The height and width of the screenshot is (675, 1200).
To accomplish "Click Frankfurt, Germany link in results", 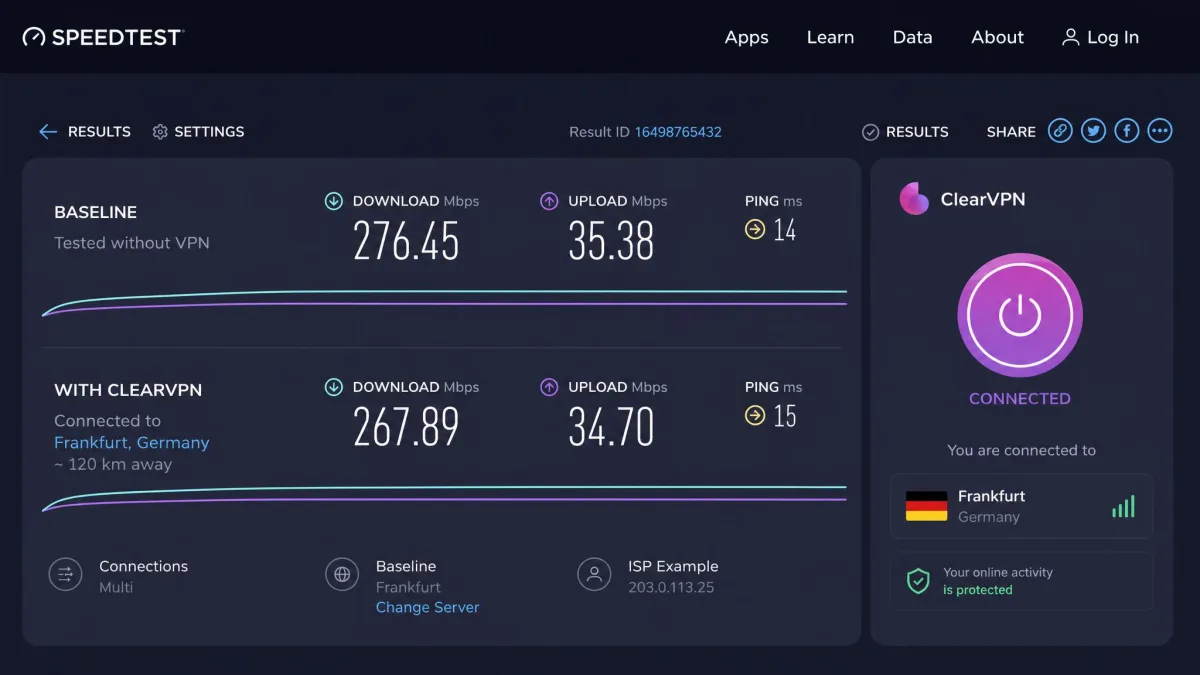I will click(132, 442).
